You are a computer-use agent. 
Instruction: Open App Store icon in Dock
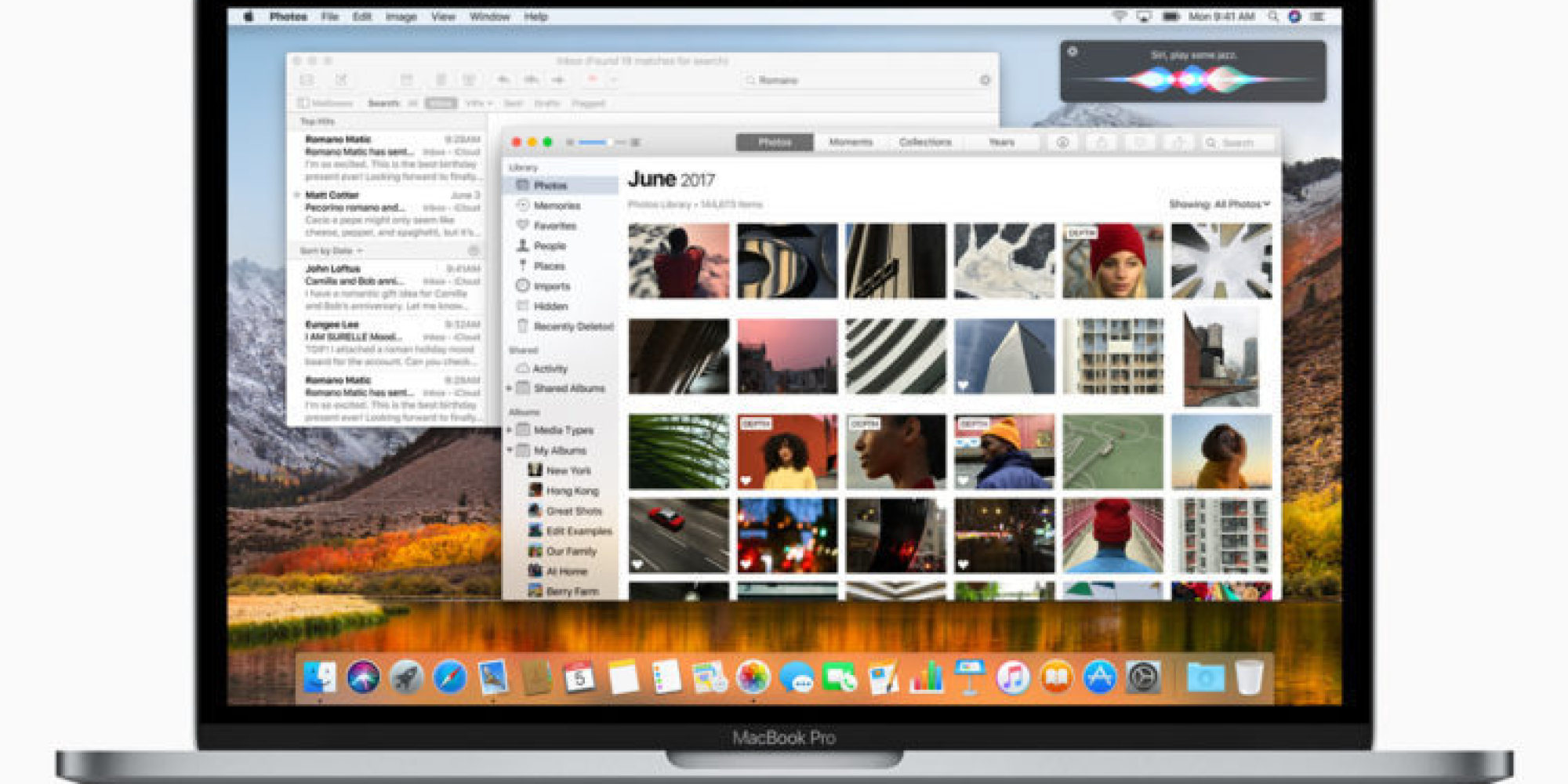coord(1100,678)
